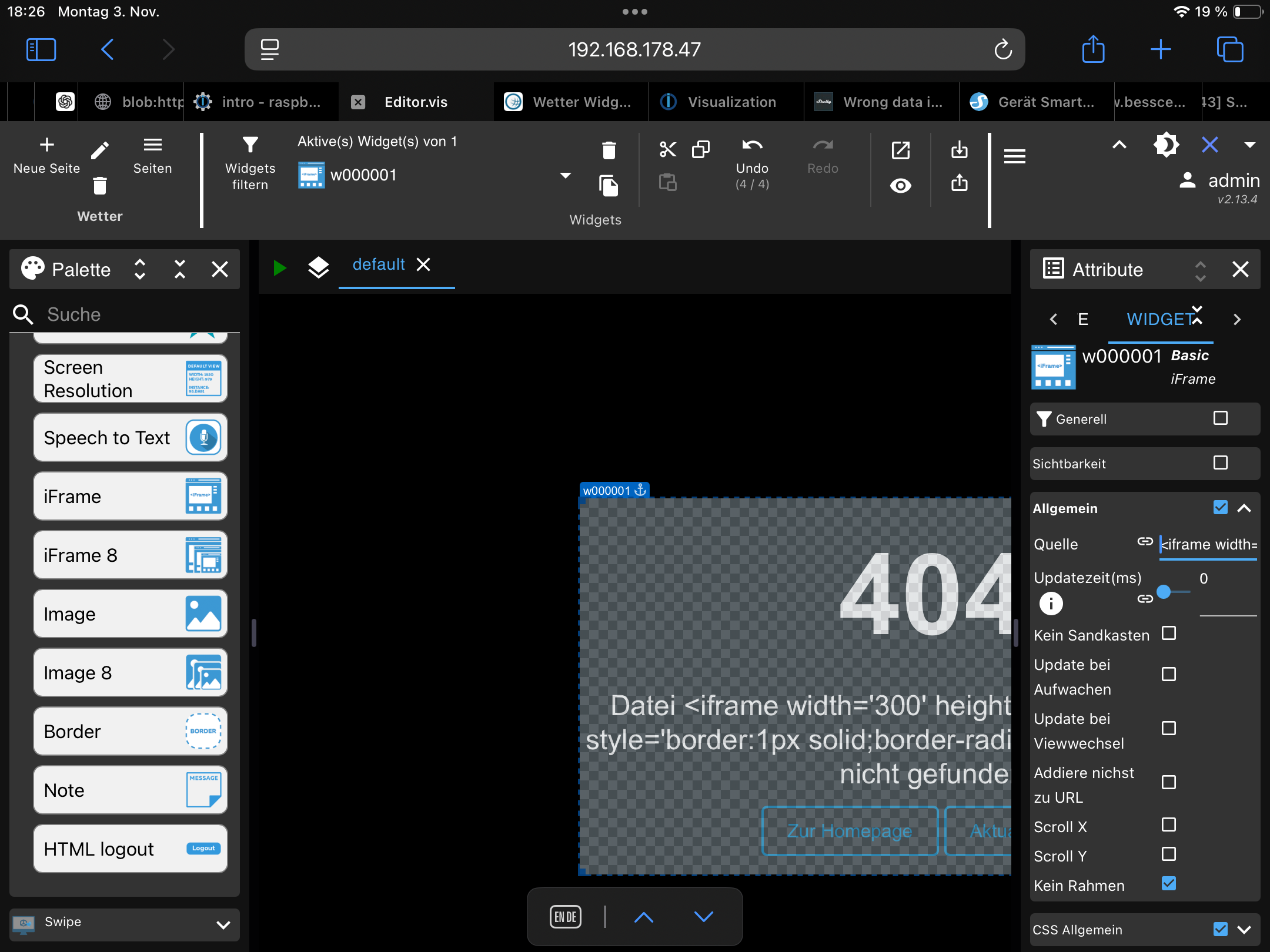Select the default view tab
The height and width of the screenshot is (952, 1270).
(x=379, y=265)
